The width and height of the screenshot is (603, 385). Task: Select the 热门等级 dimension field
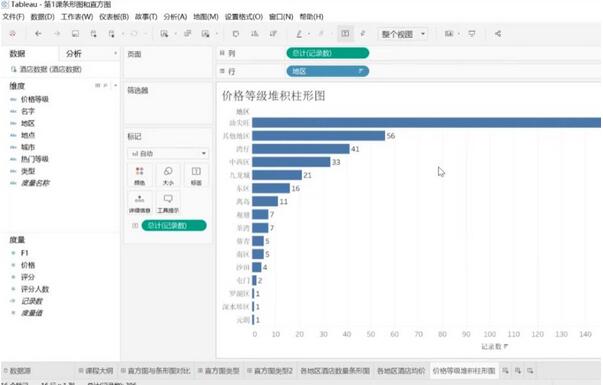(35, 159)
